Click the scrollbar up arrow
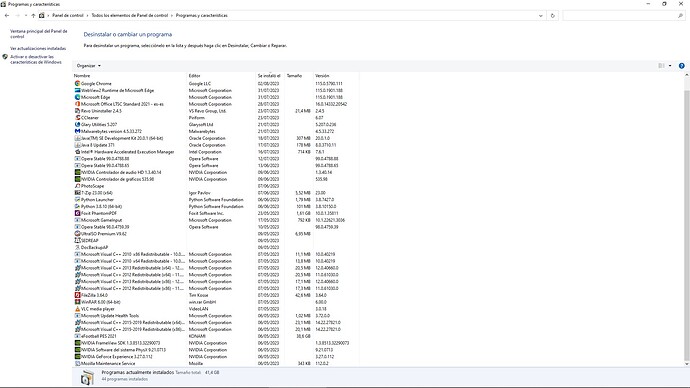This screenshot has width=690, height=388. coord(686,76)
